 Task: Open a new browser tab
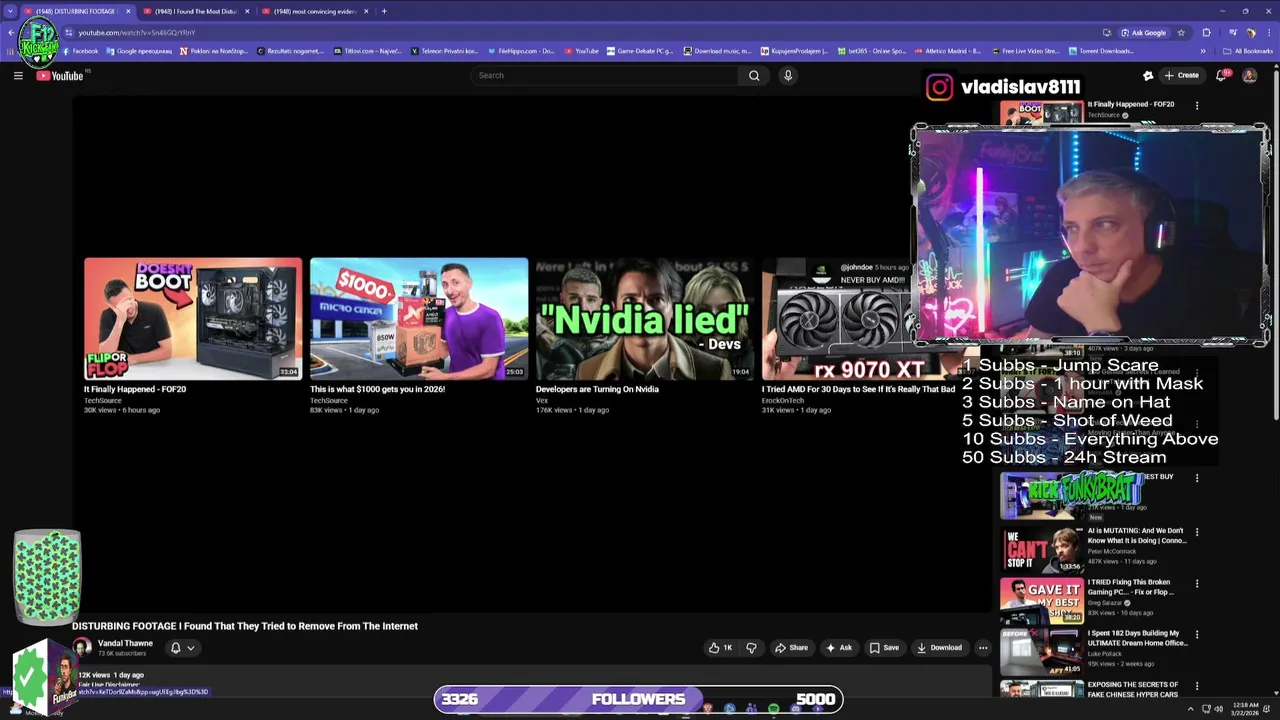[384, 11]
